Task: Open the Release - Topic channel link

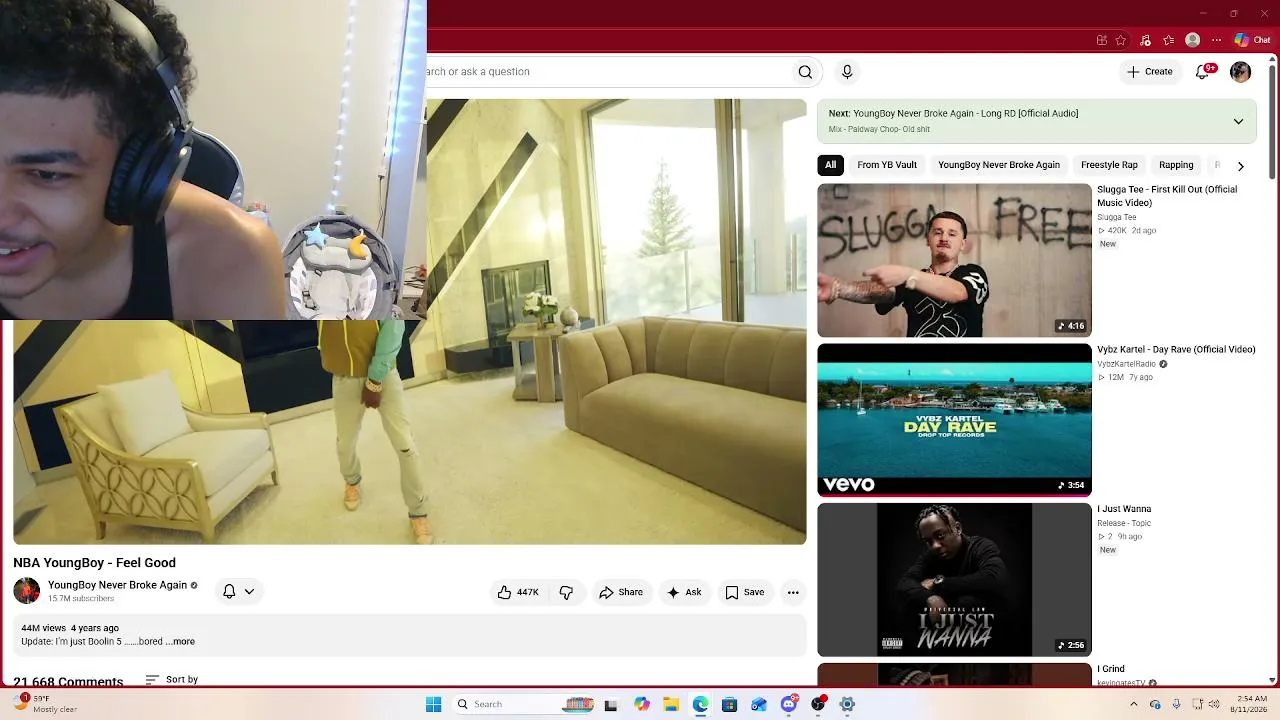Action: pyautogui.click(x=1124, y=523)
